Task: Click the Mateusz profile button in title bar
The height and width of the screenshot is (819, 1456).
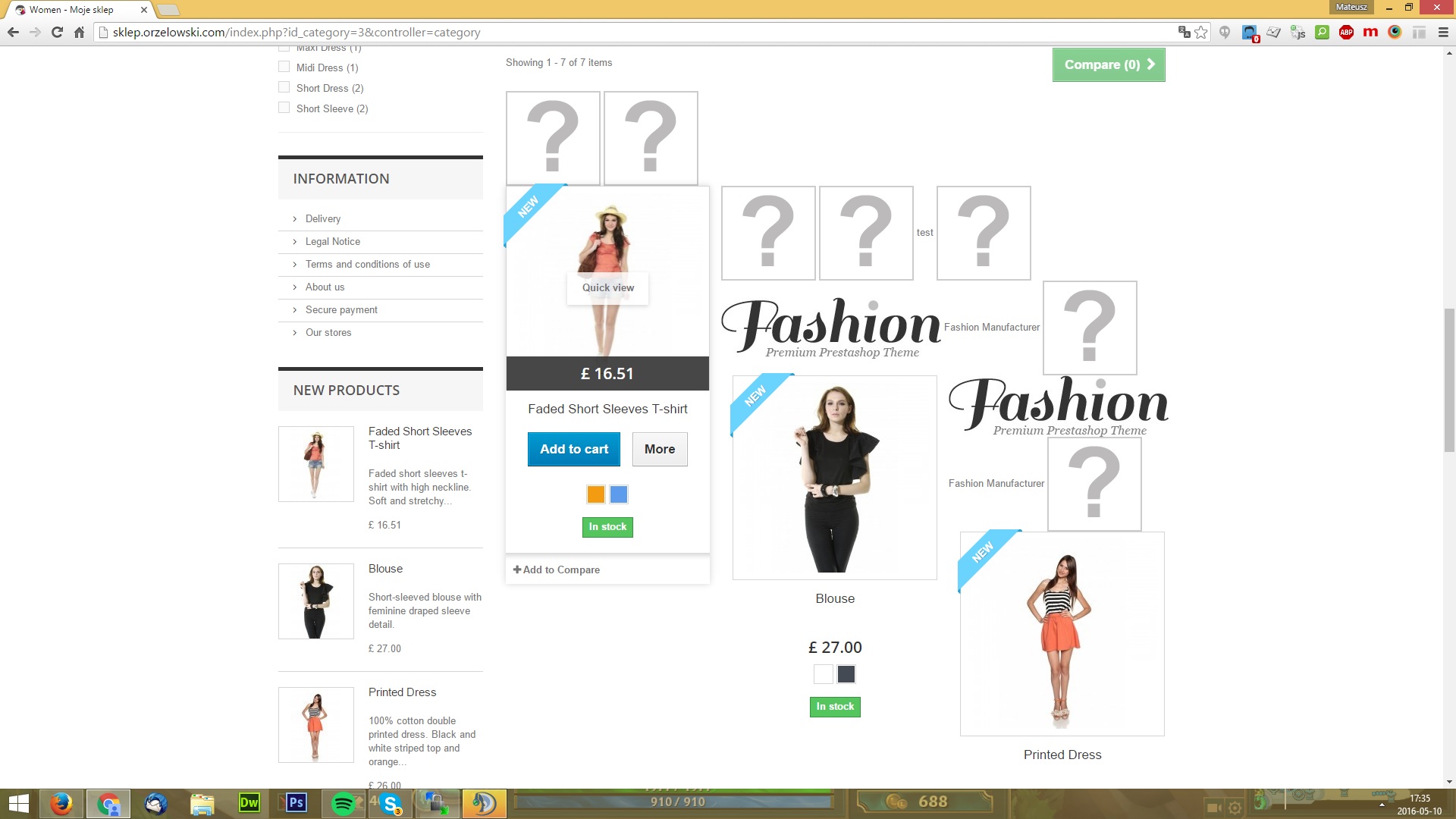Action: [x=1351, y=7]
